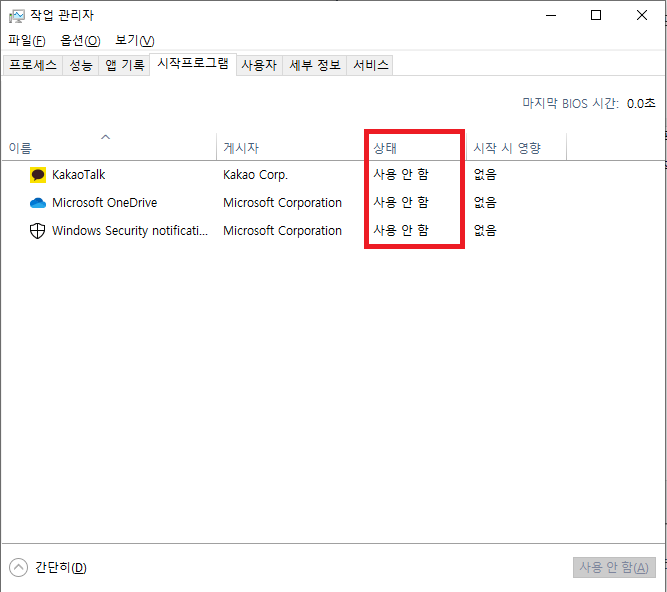Click Windows Security's Microsoft Corporation publisher cell
The image size is (667, 592).
282,231
